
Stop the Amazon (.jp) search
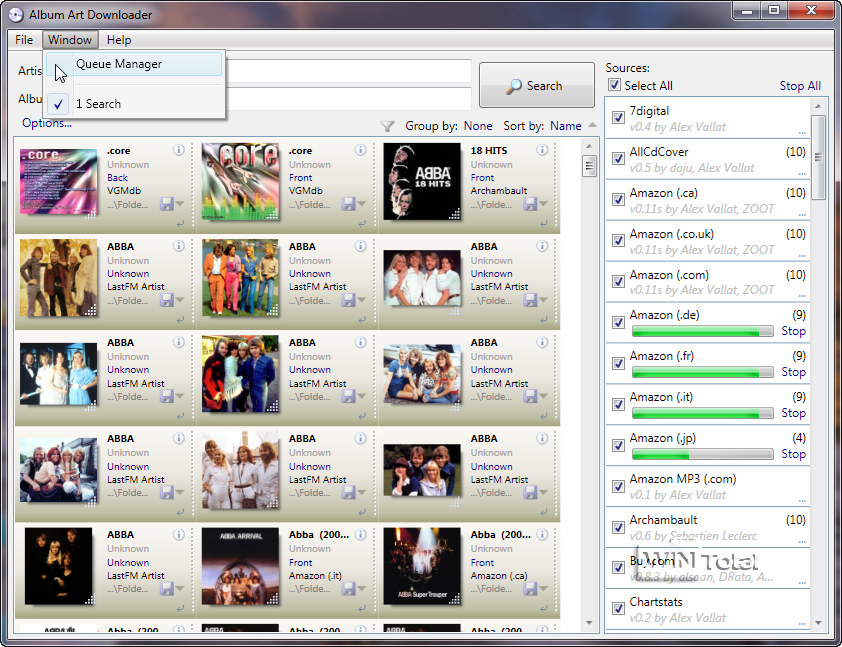793,454
